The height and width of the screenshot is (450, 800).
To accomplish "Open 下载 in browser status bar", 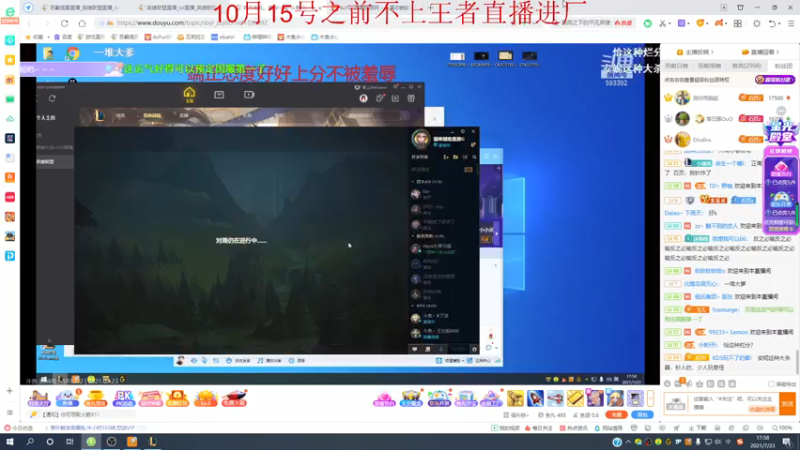I will click(697, 428).
